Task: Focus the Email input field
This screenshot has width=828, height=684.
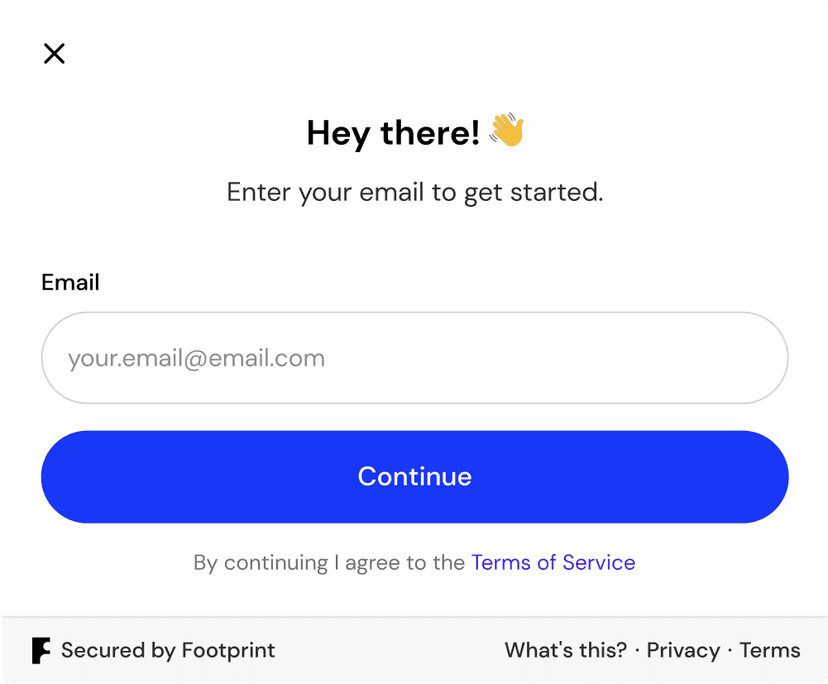Action: [415, 358]
